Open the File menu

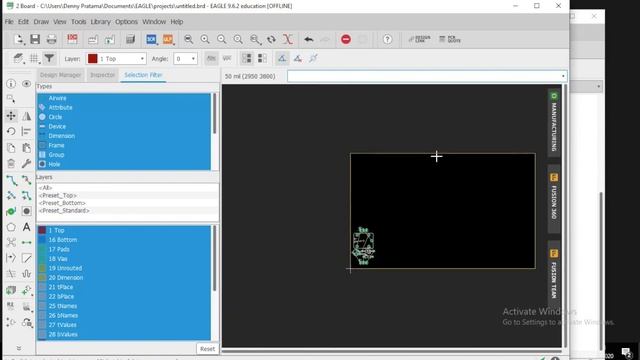(9, 22)
